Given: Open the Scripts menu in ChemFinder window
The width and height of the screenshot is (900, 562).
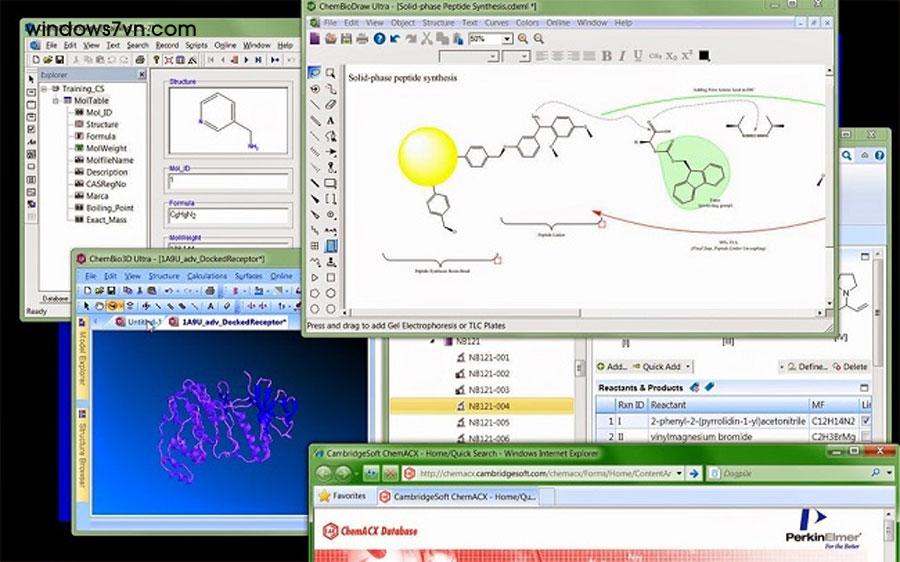Looking at the screenshot, I should click(196, 45).
